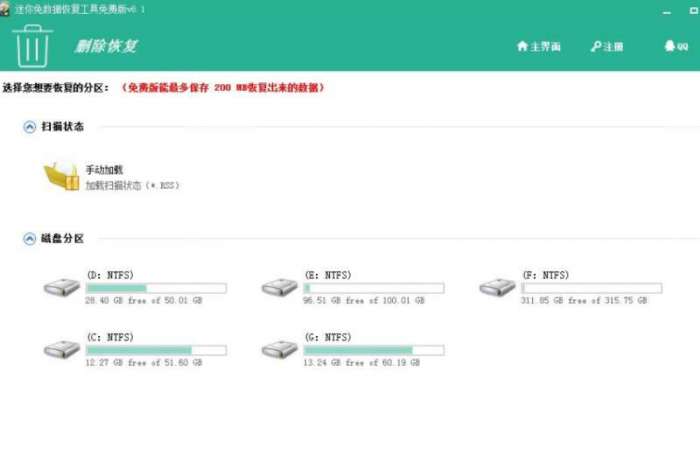700x475 pixels.
Task: Select the E: NTFS drive icon
Action: click(x=279, y=288)
